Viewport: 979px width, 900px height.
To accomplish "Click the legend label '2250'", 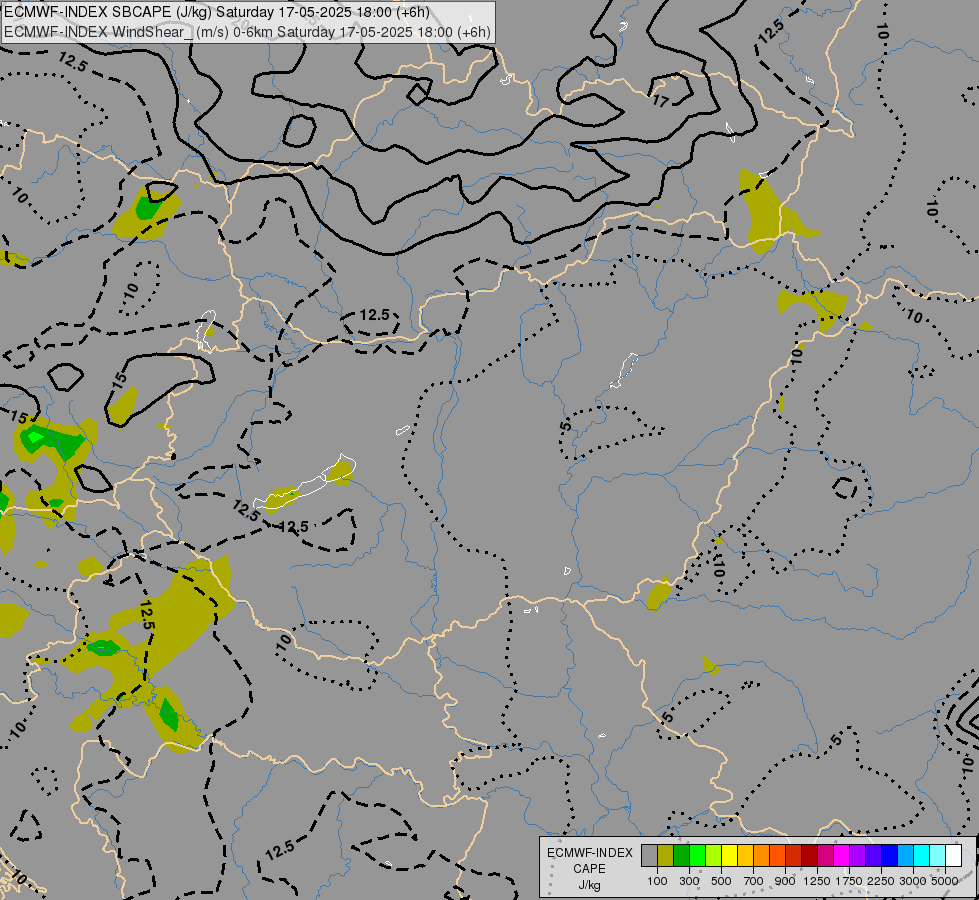I will tap(881, 881).
